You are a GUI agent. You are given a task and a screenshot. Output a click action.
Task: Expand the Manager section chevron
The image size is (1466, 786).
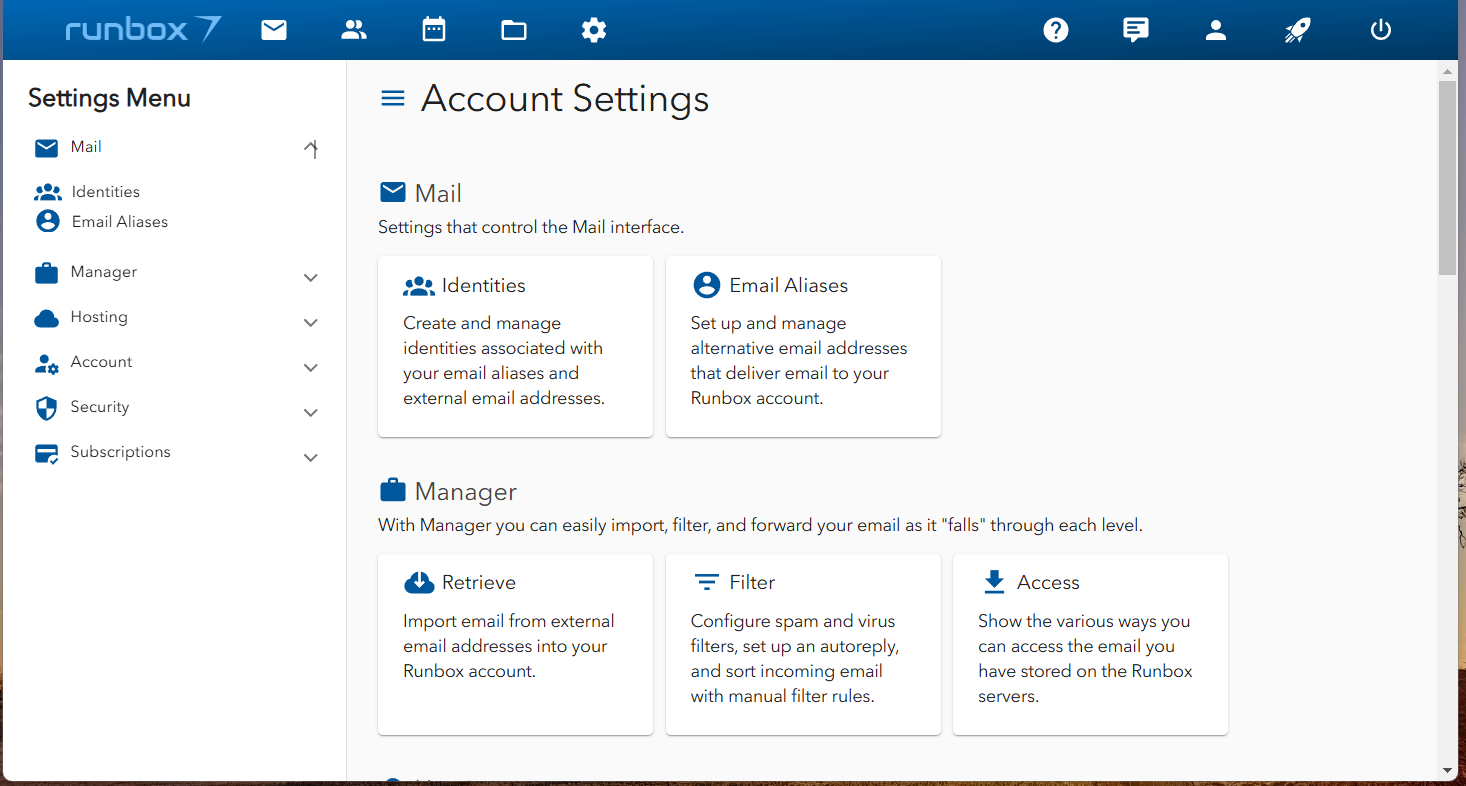pos(311,278)
